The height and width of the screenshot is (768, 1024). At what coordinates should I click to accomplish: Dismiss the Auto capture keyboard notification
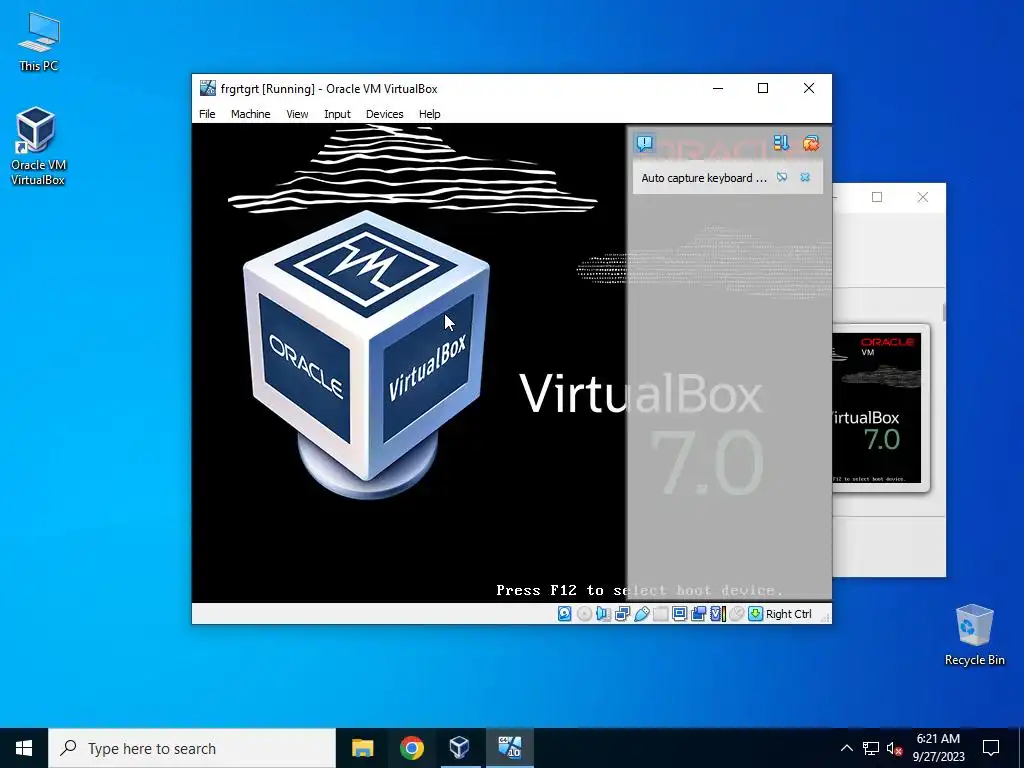coord(805,177)
